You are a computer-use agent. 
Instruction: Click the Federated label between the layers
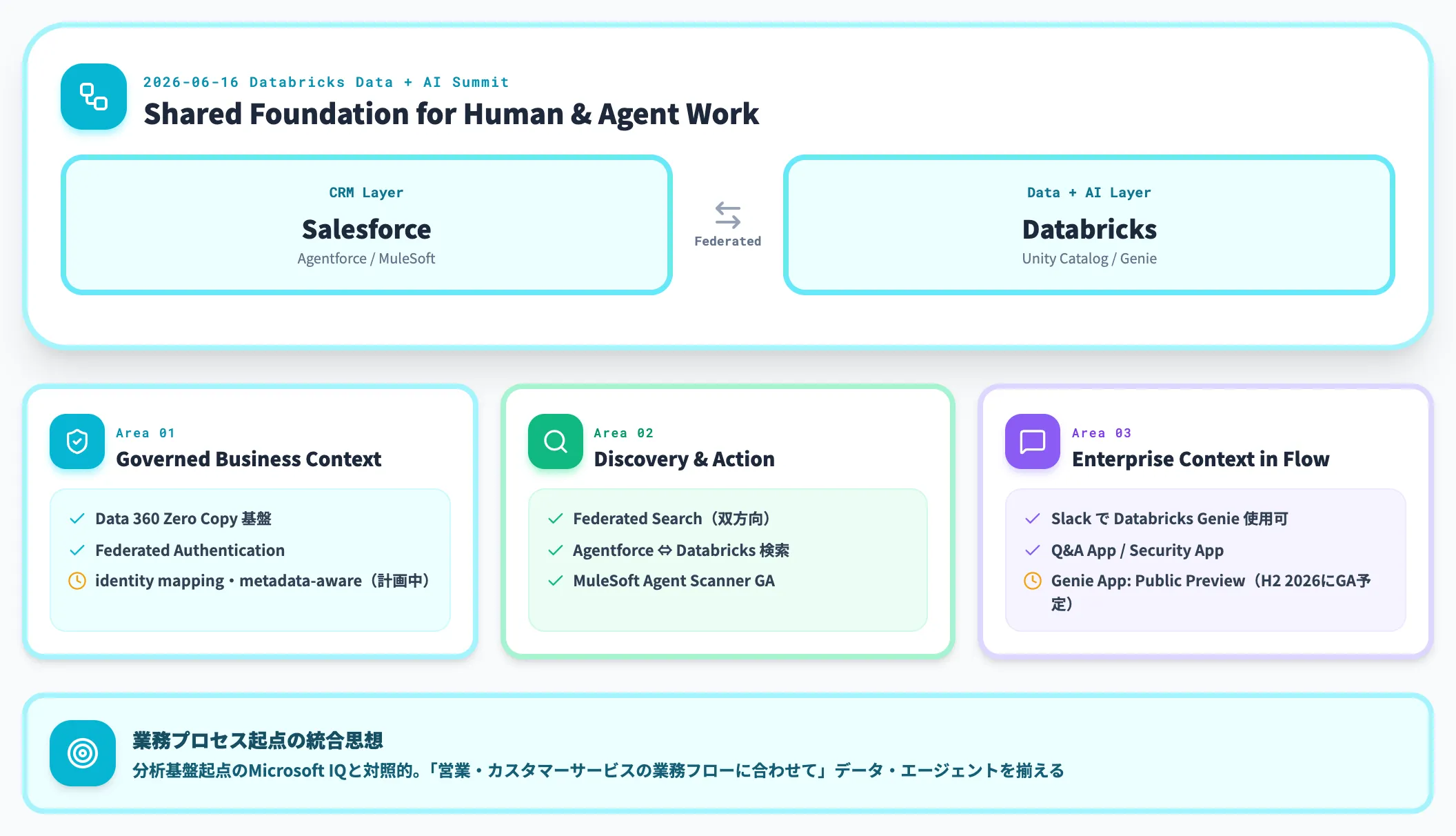pos(728,241)
